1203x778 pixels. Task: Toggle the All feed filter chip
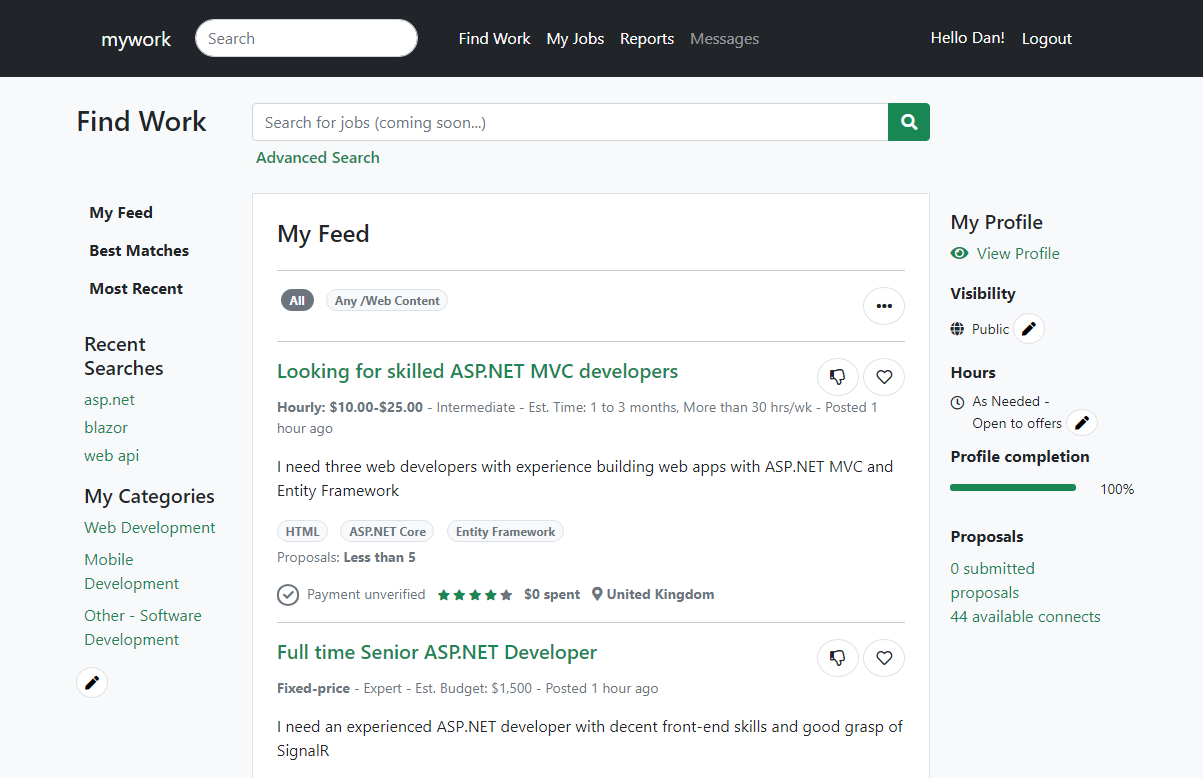297,300
